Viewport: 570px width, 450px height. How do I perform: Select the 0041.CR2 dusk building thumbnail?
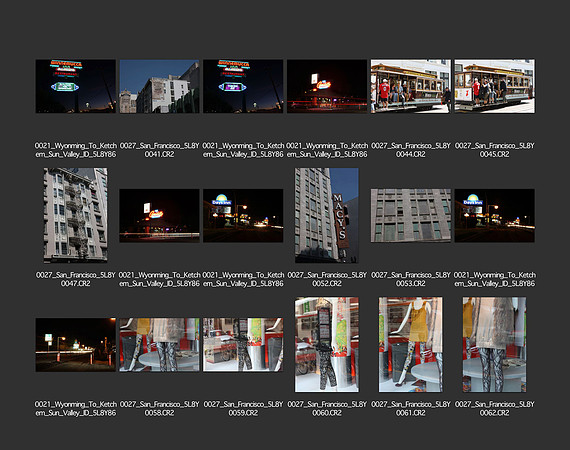tap(159, 86)
